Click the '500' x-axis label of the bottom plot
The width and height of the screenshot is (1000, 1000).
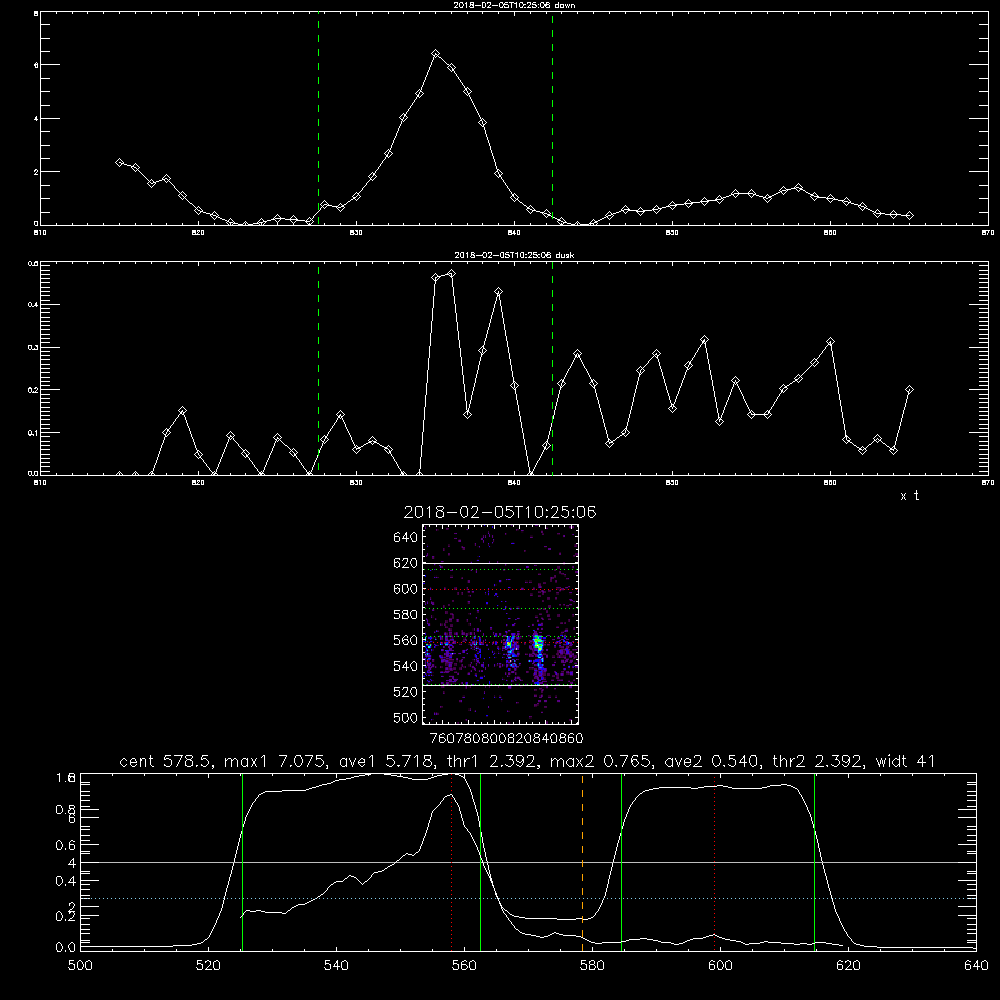(80, 966)
